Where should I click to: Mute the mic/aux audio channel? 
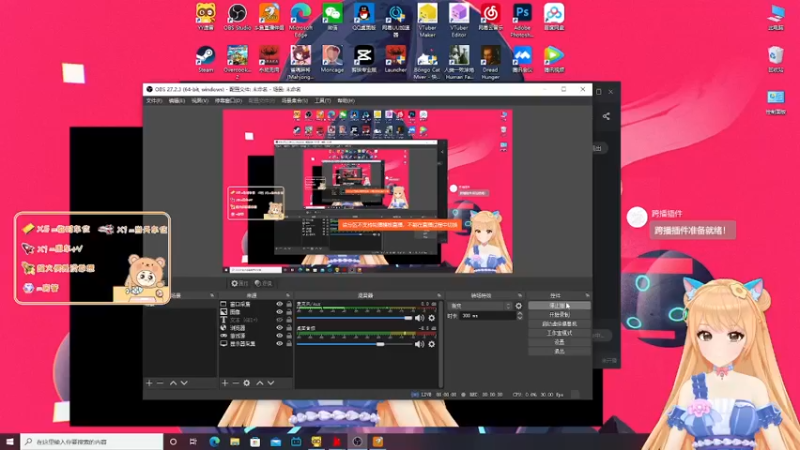point(419,318)
